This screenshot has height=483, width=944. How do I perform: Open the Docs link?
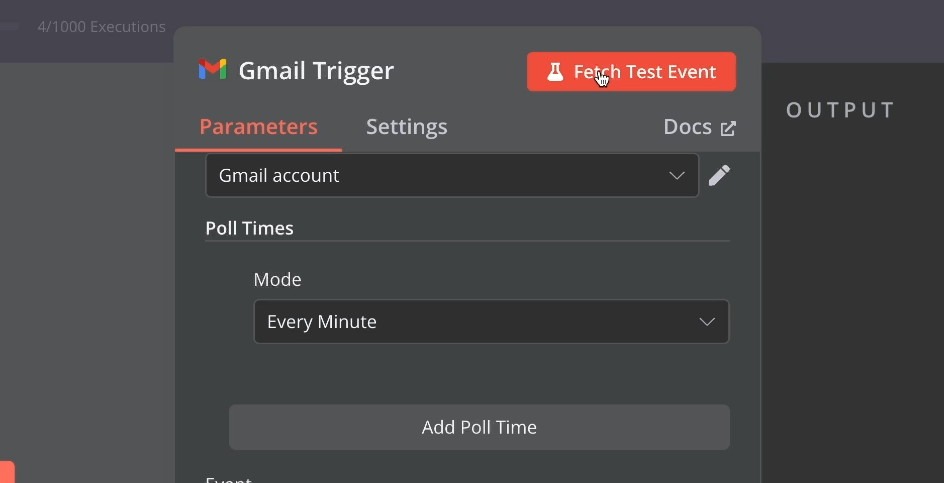pyautogui.click(x=688, y=127)
